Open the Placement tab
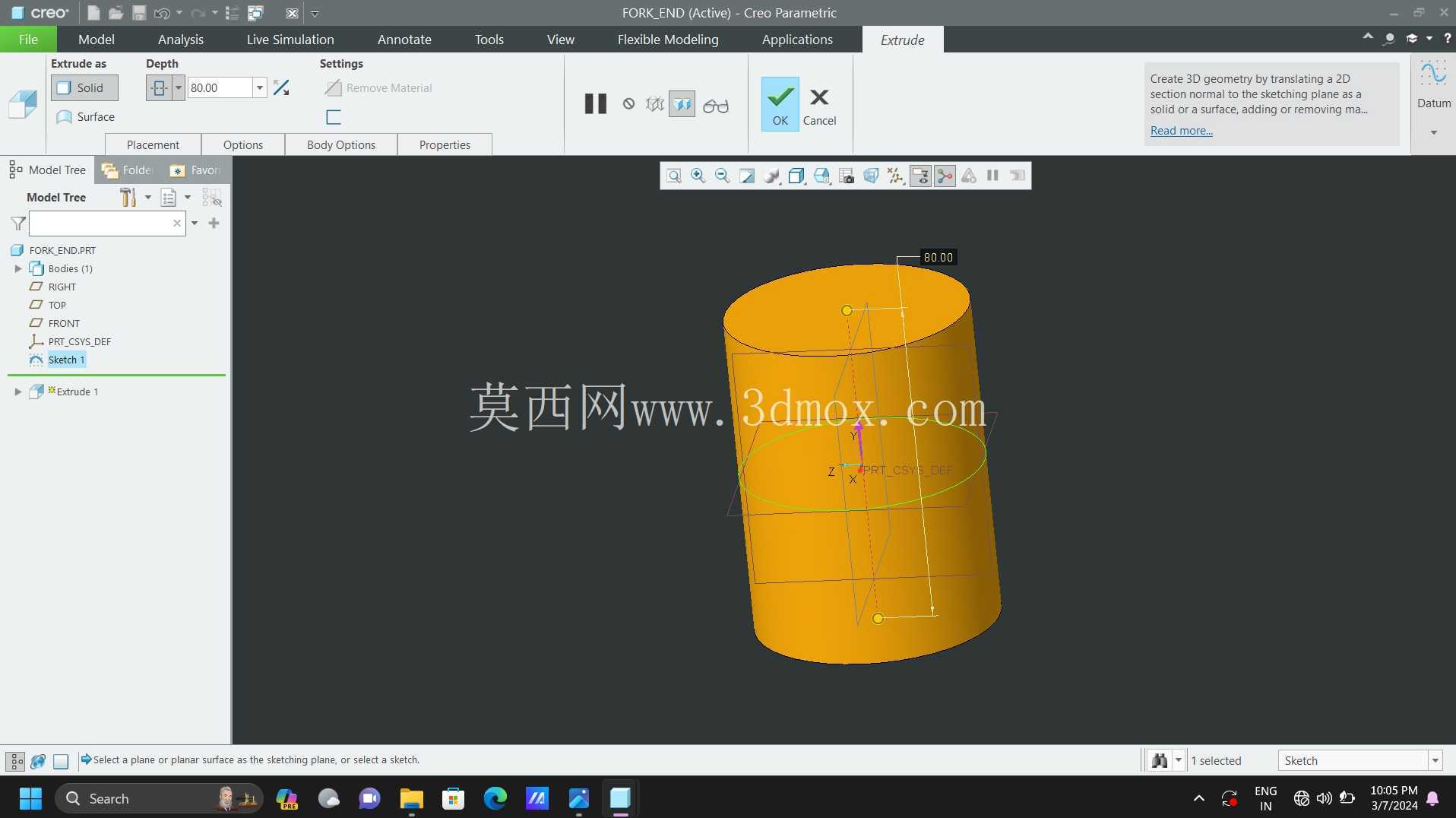 [x=153, y=144]
